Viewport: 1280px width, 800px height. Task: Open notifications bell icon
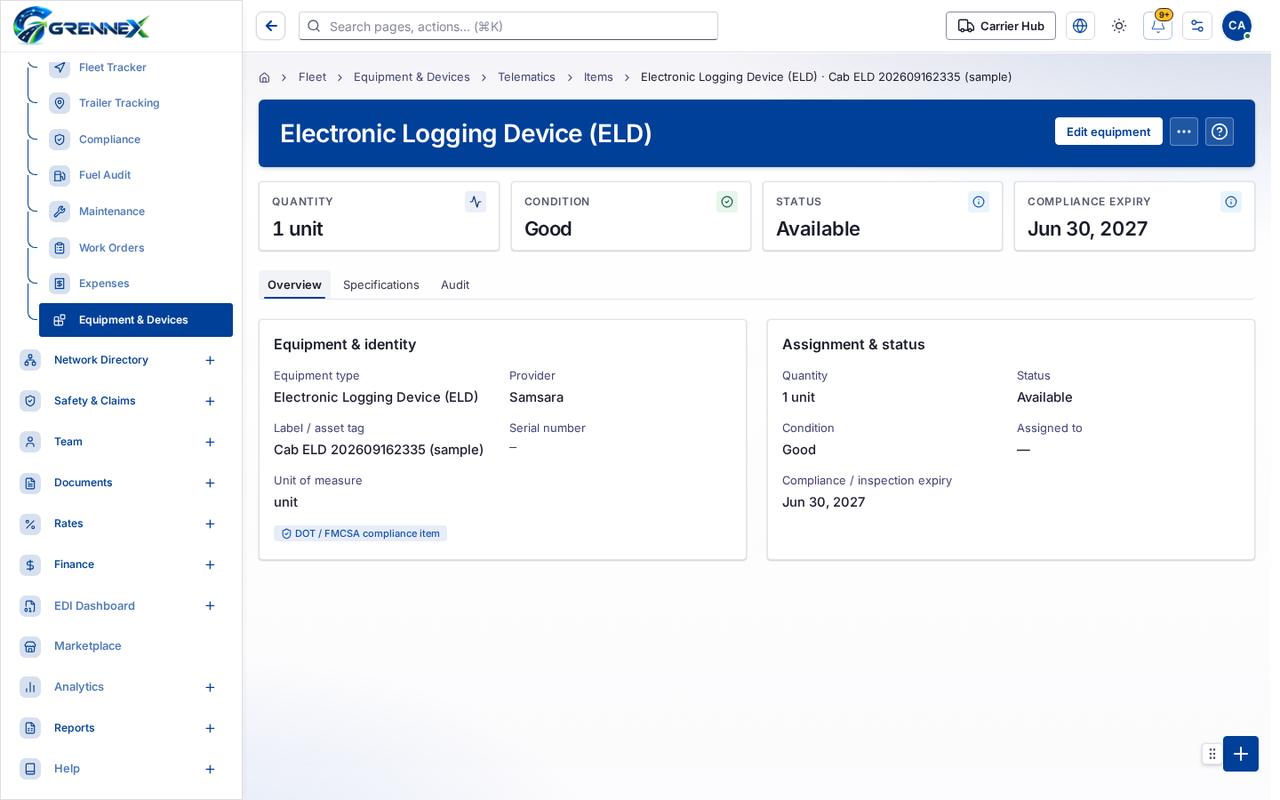[1158, 26]
